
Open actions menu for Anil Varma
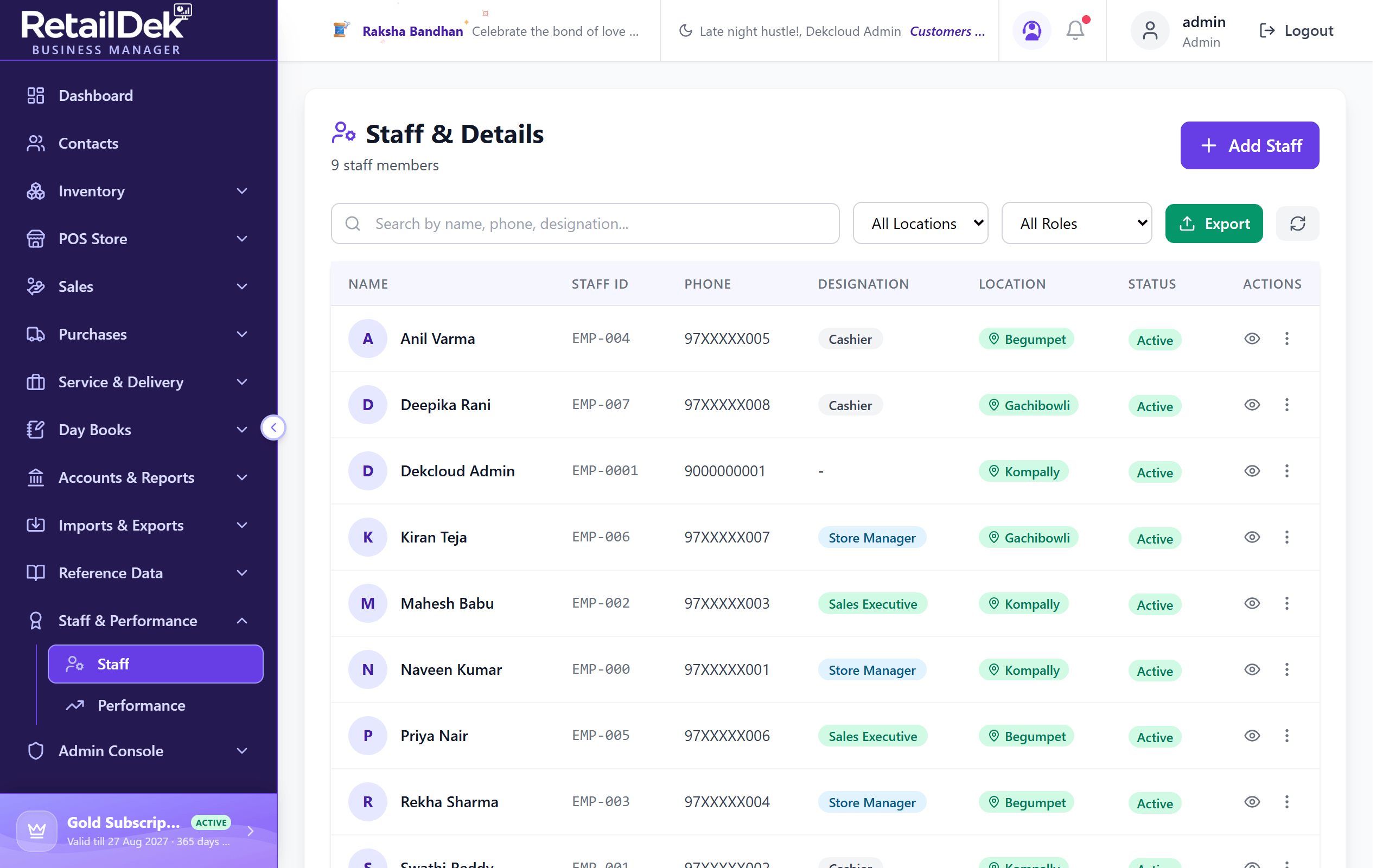[x=1286, y=339]
